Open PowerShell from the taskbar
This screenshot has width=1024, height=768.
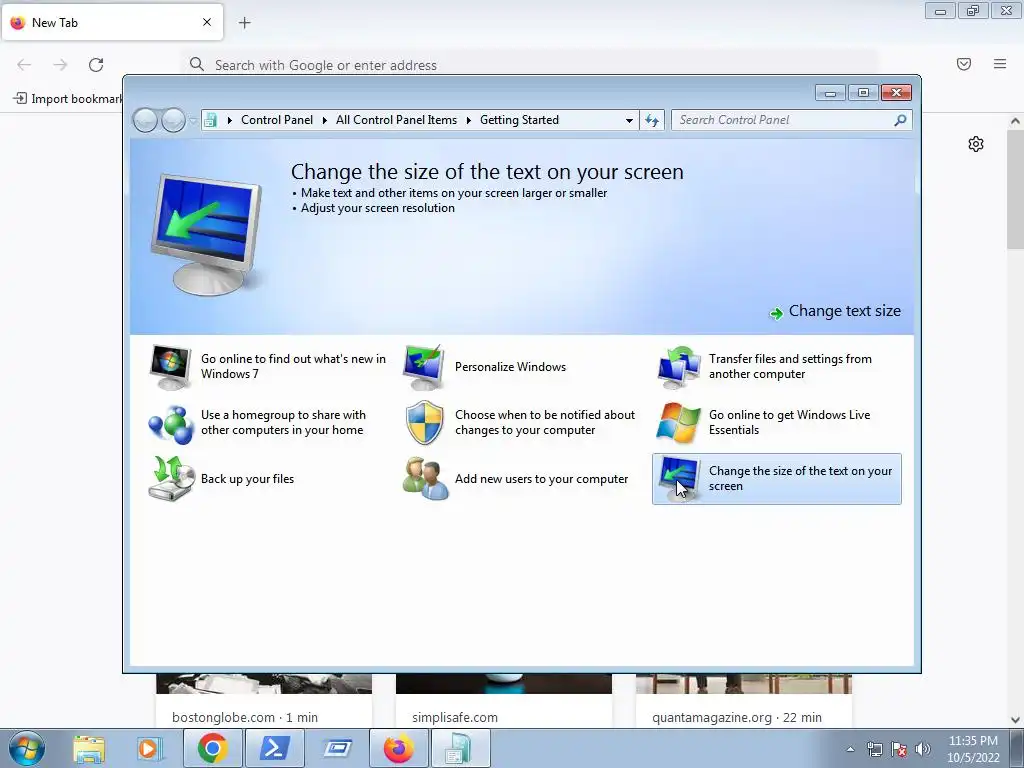pos(274,748)
